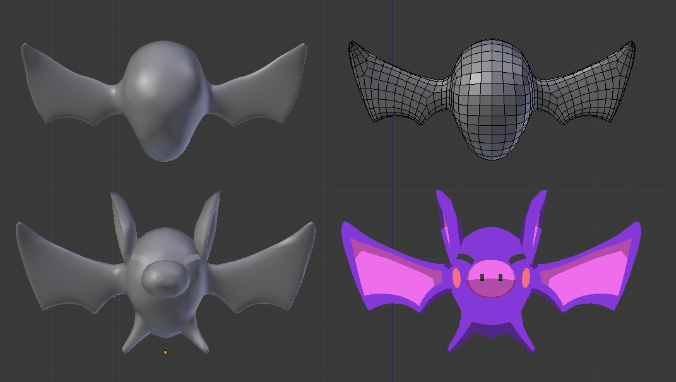Select the bat model showing wireframe mesh
This screenshot has height=382, width=676.
coord(491,100)
